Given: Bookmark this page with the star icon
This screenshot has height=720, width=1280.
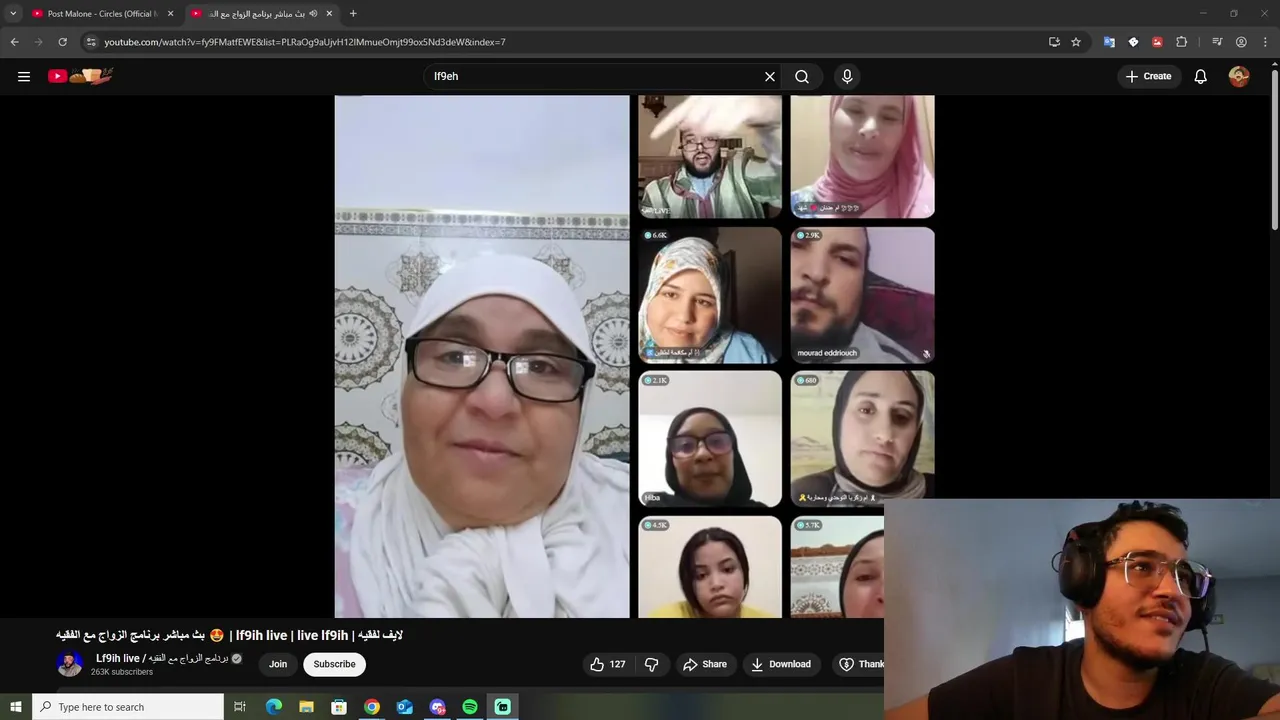Looking at the screenshot, I should (1076, 42).
